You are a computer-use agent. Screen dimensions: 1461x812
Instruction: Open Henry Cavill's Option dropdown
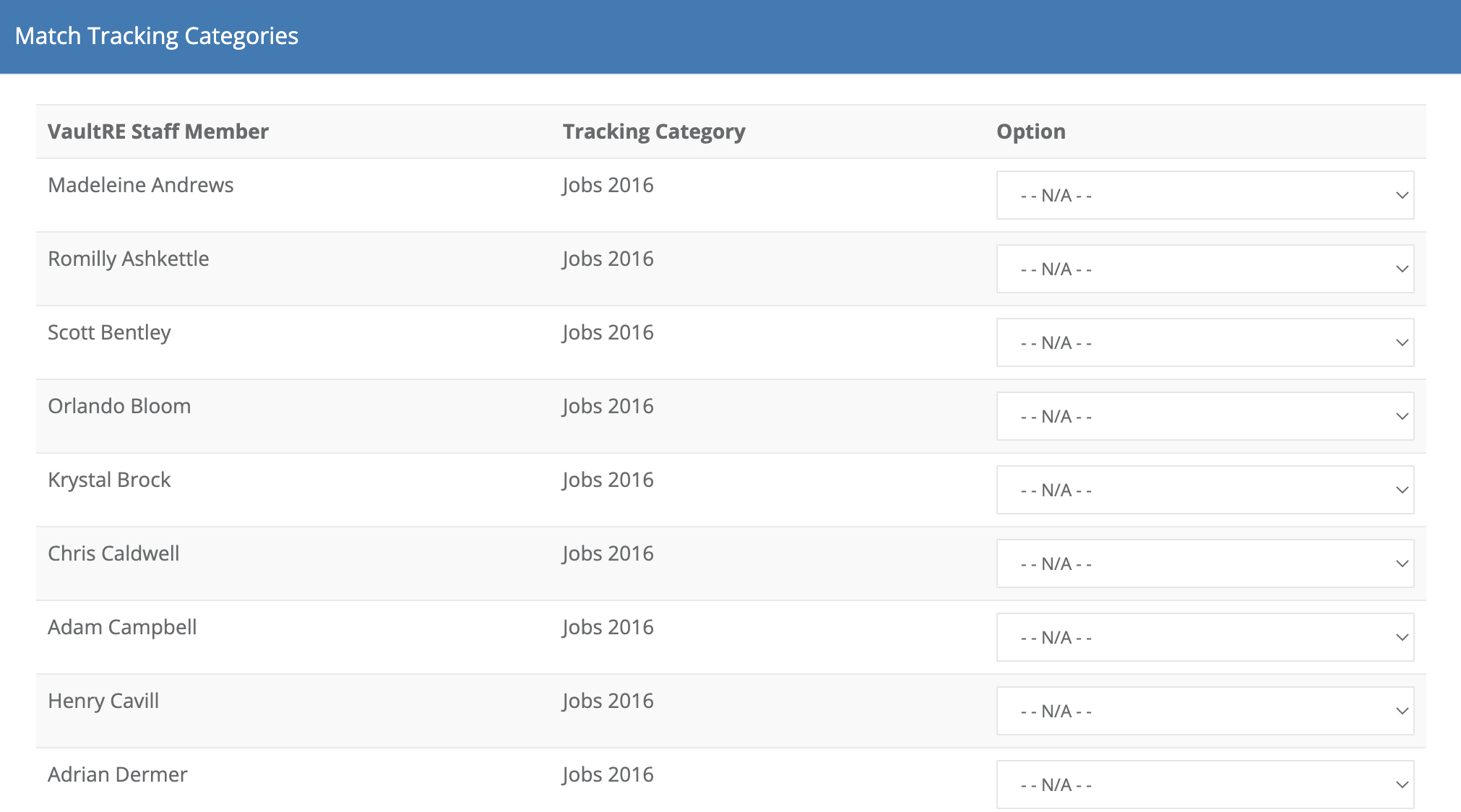pos(1204,711)
